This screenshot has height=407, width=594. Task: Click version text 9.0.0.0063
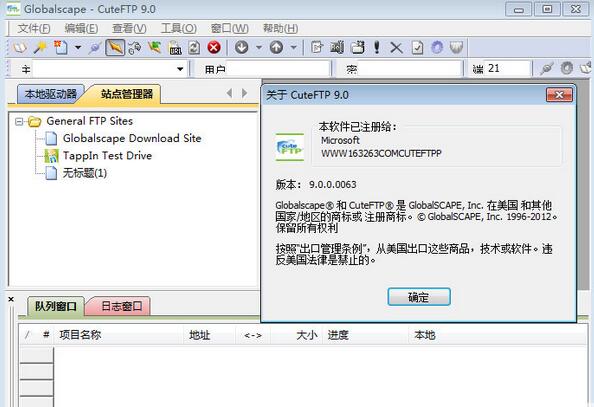point(333,185)
